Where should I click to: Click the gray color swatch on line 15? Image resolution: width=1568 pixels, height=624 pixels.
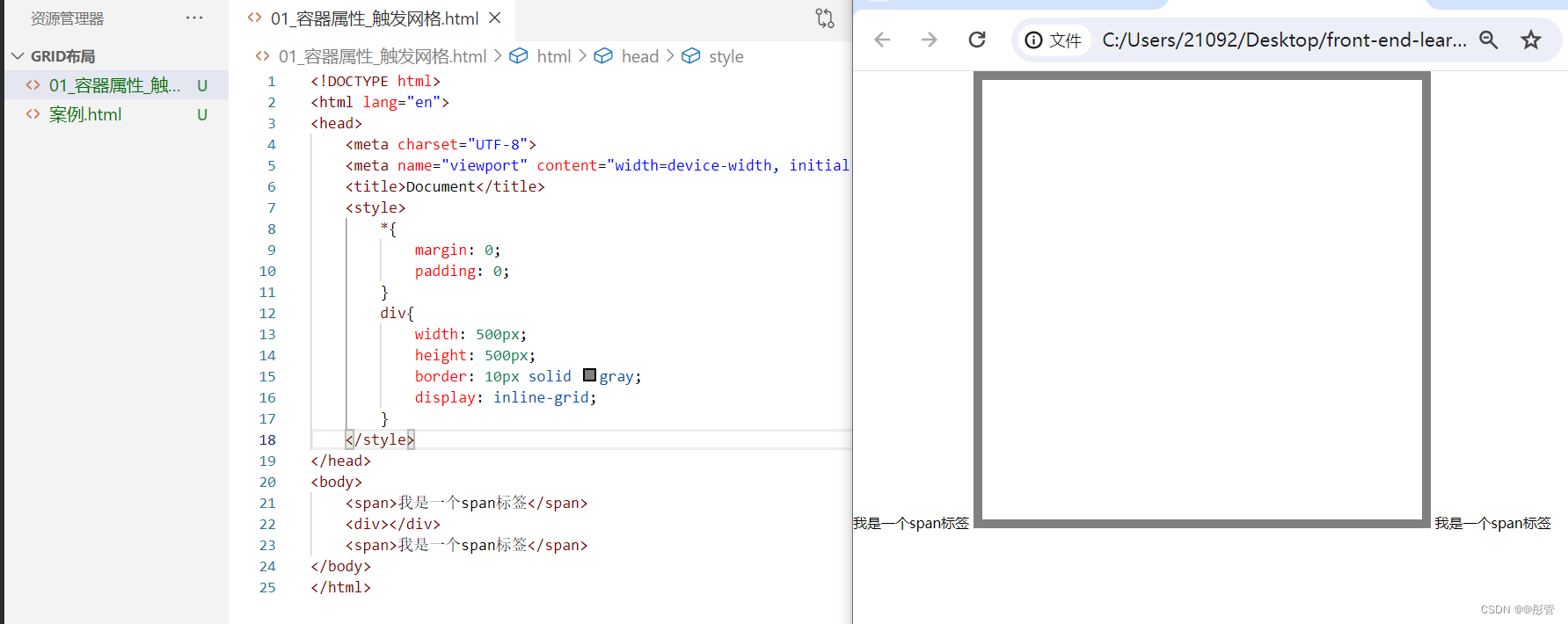pos(589,375)
